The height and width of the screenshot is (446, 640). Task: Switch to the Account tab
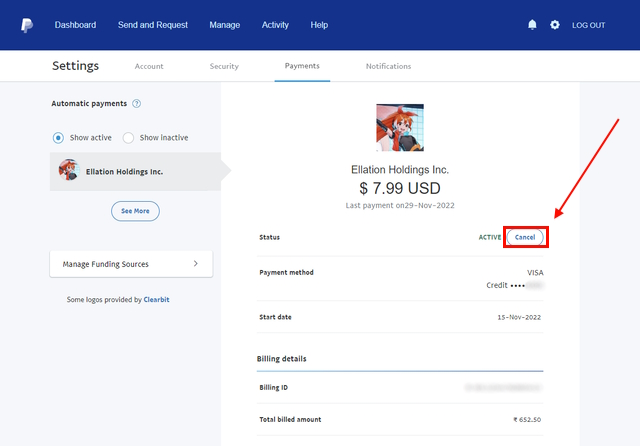(x=149, y=66)
